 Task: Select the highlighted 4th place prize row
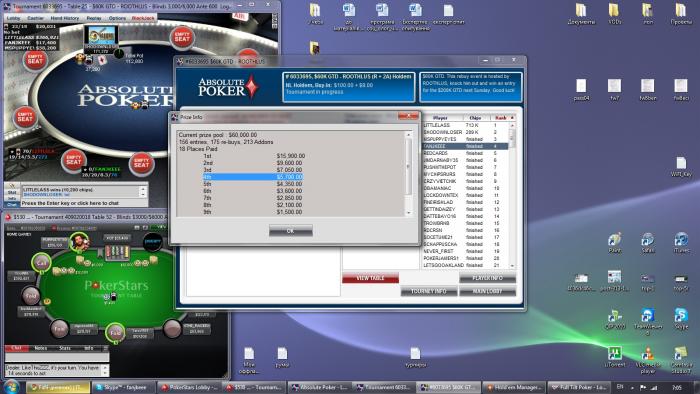[254, 177]
